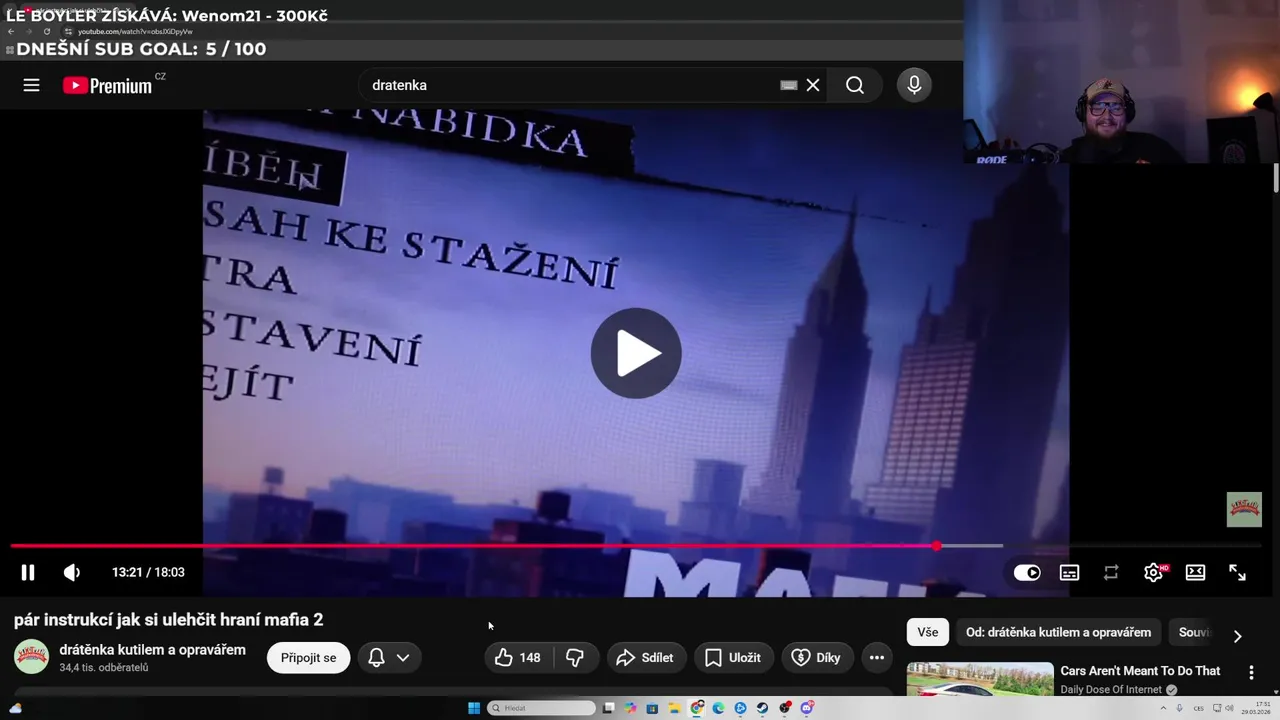The width and height of the screenshot is (1280, 720).
Task: Open the YouTube hamburger guide menu
Action: [x=31, y=85]
